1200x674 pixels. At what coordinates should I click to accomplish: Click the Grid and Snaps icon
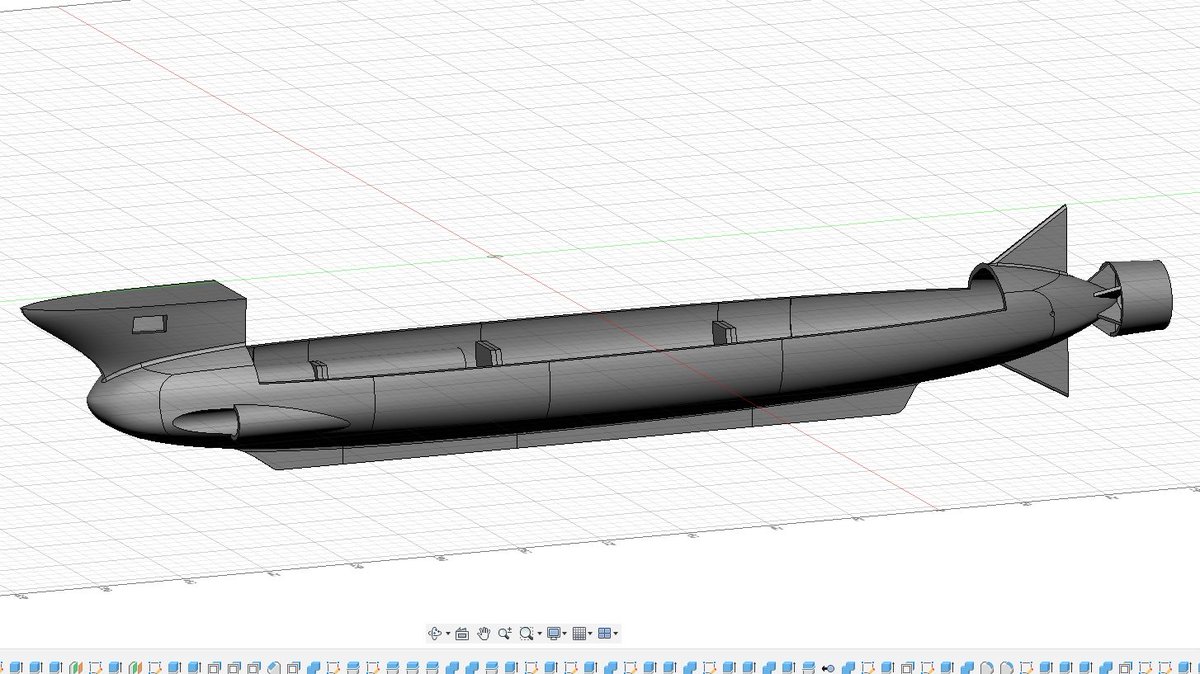[x=579, y=633]
